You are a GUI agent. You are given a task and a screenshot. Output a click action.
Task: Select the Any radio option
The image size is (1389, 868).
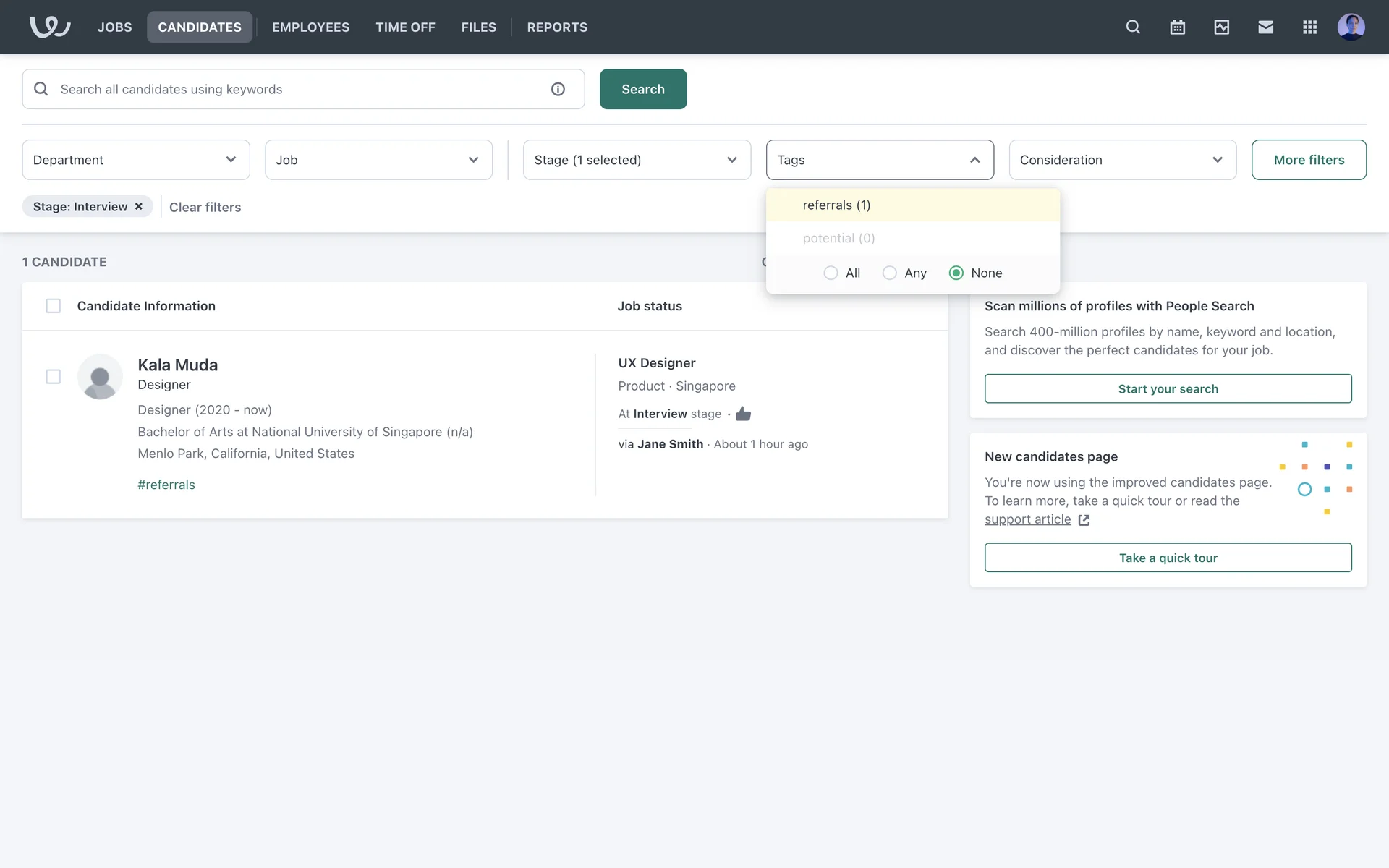pyautogui.click(x=889, y=273)
